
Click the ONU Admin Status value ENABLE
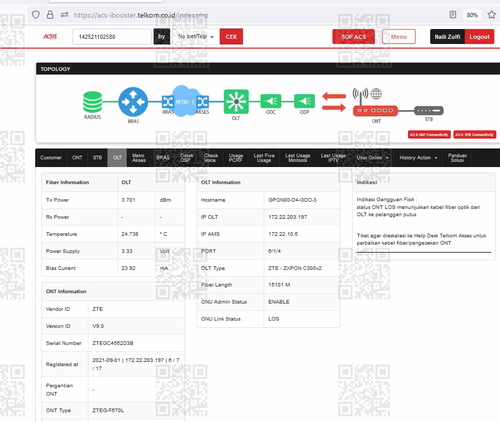coord(279,302)
